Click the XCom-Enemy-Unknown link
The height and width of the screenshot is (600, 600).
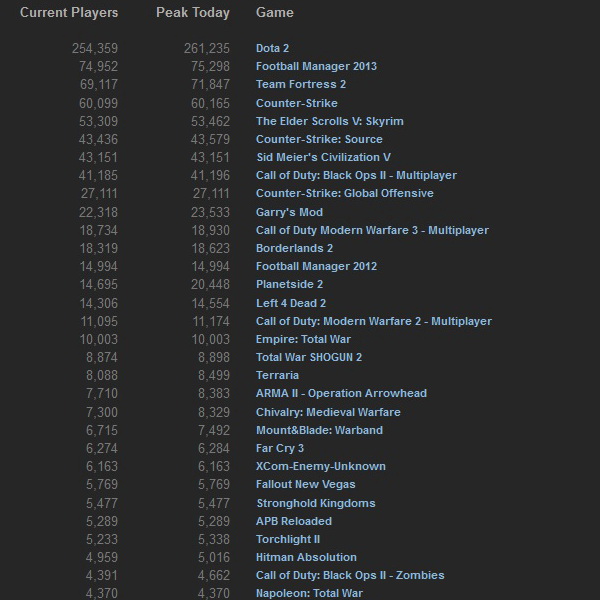(x=321, y=466)
